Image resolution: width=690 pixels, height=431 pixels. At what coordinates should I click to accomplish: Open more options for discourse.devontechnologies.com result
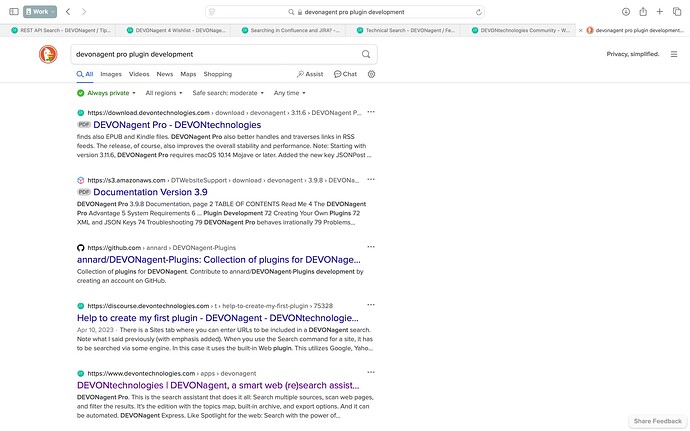(x=371, y=305)
